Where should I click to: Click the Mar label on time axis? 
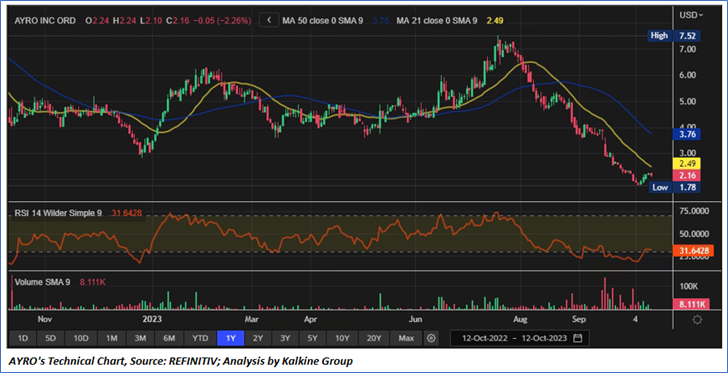[x=251, y=320]
